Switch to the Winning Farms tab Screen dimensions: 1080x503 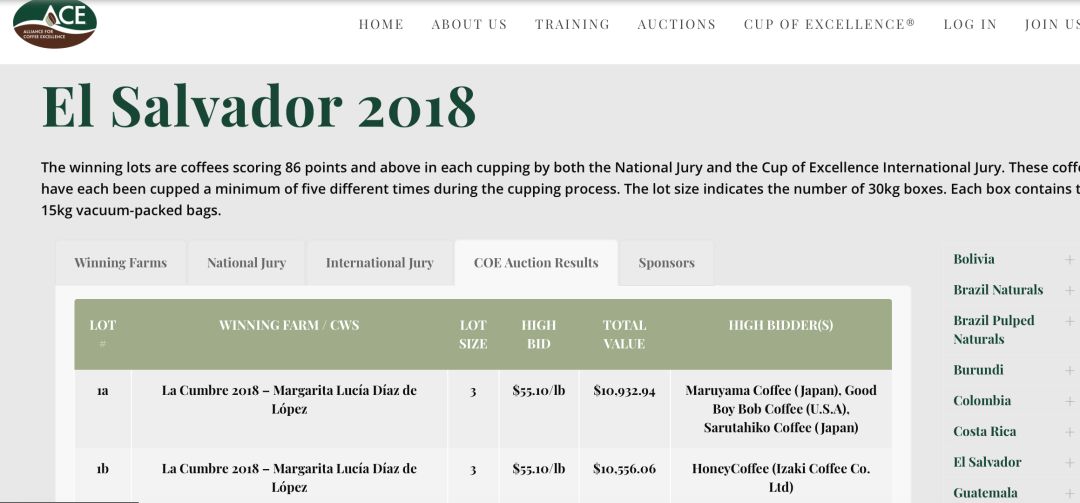[x=120, y=263]
